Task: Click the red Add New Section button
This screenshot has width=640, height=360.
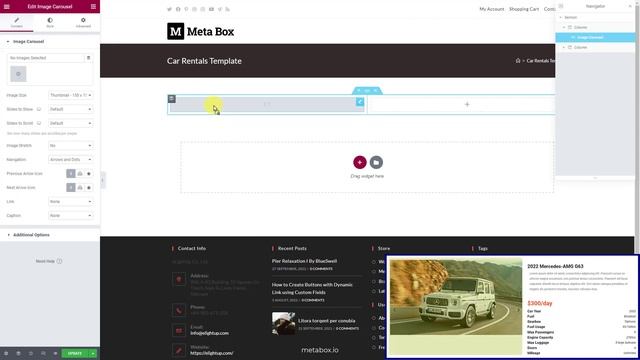Action: (360, 162)
